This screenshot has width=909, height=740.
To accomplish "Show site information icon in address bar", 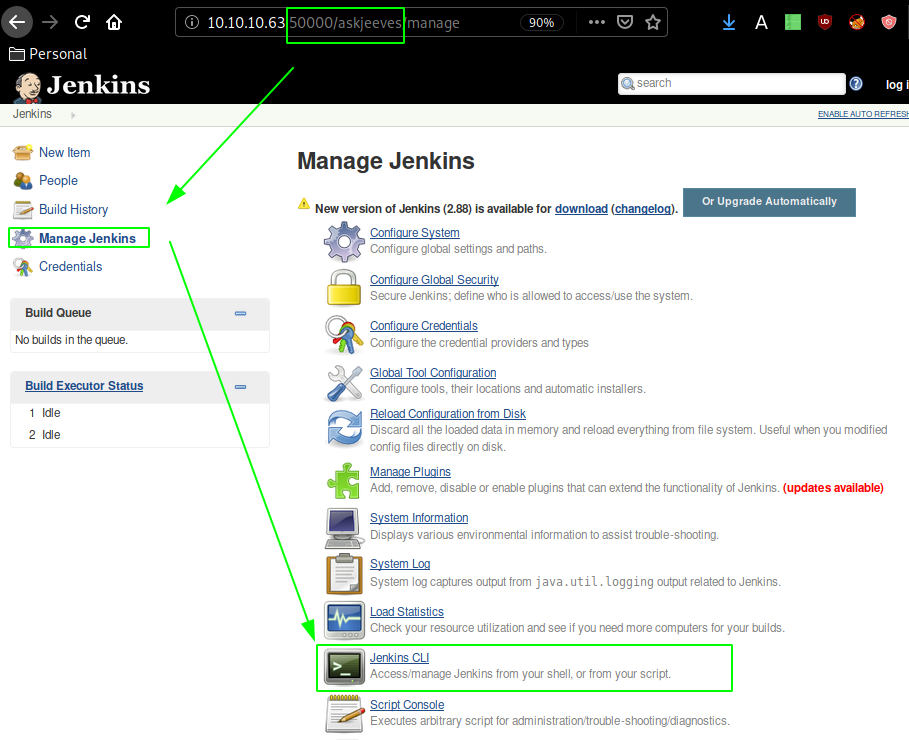I will point(192,22).
